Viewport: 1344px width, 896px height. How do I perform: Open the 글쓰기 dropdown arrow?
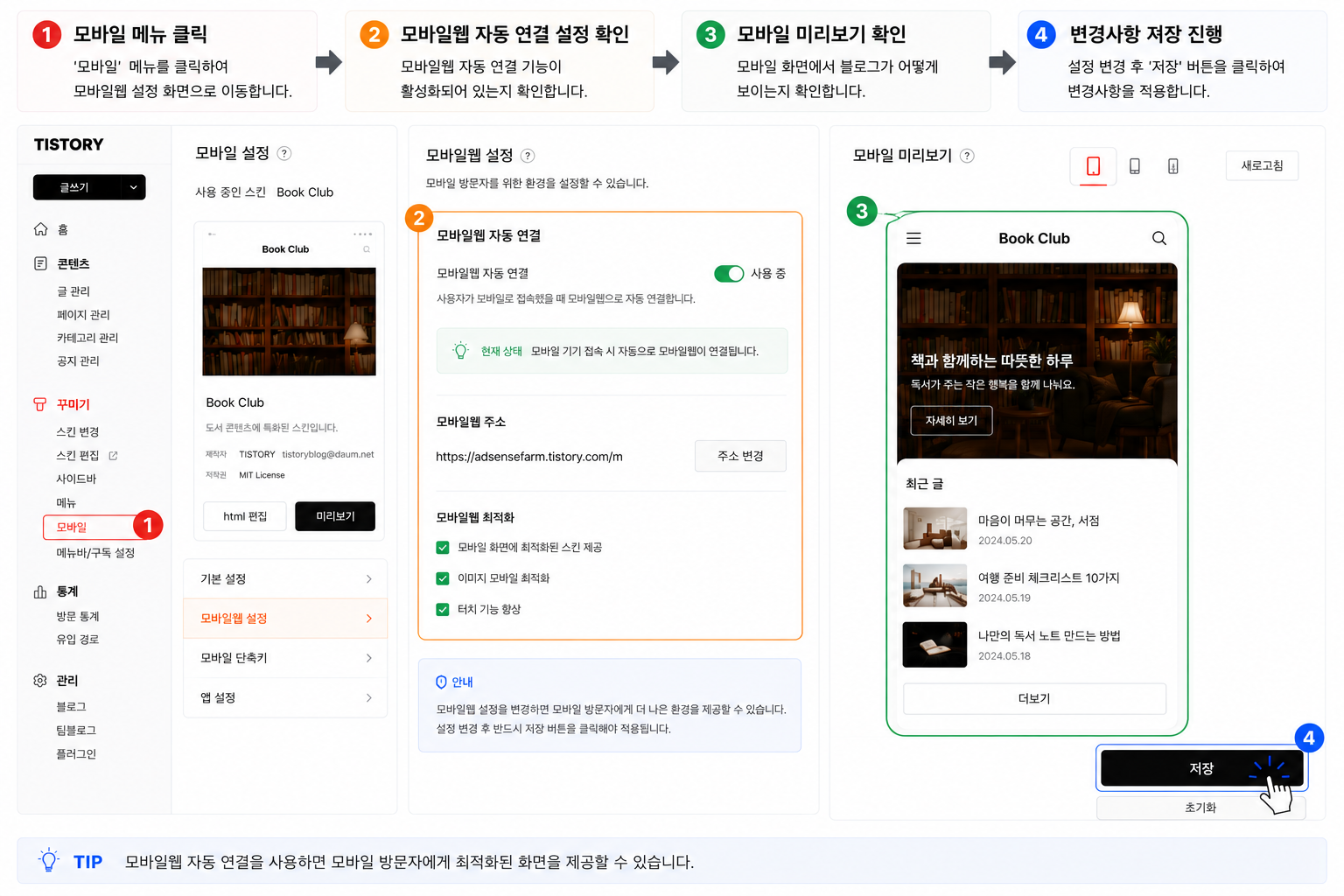point(133,187)
